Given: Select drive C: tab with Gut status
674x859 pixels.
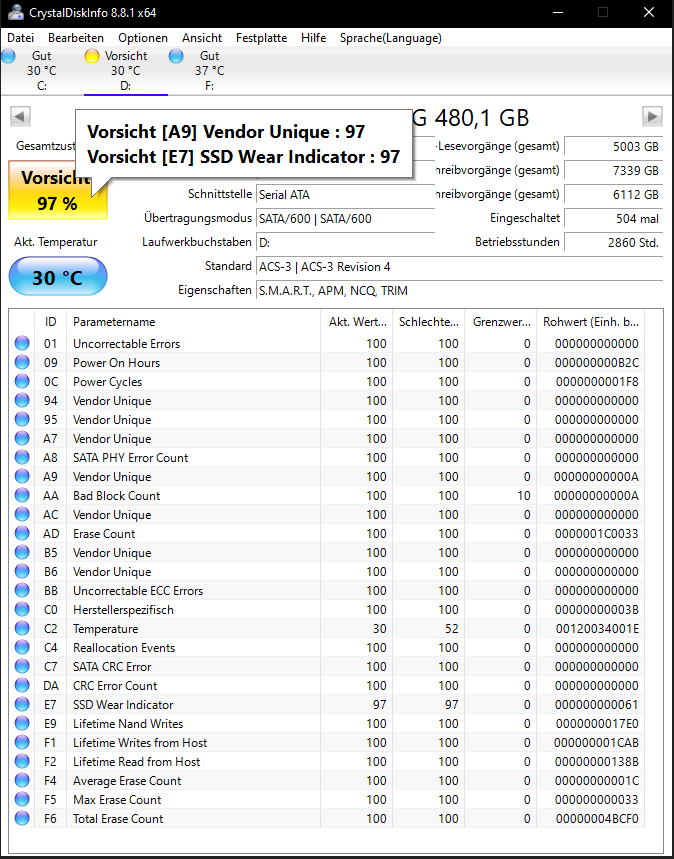Looking at the screenshot, I should (x=42, y=71).
